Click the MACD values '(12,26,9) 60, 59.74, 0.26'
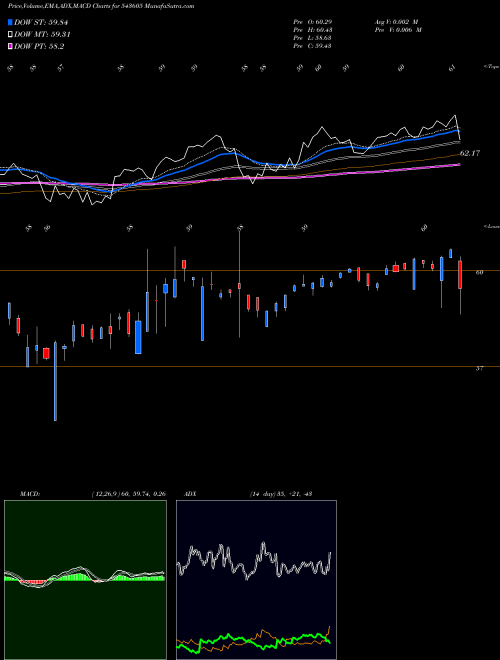 tap(128, 494)
